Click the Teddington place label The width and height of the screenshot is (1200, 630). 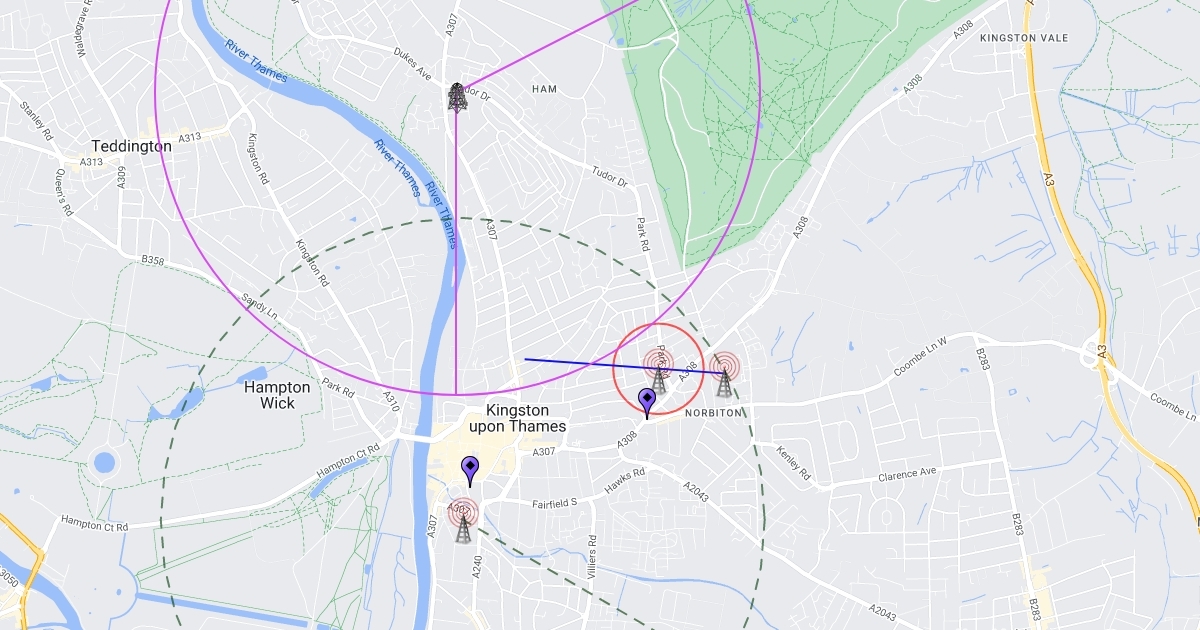(x=131, y=146)
